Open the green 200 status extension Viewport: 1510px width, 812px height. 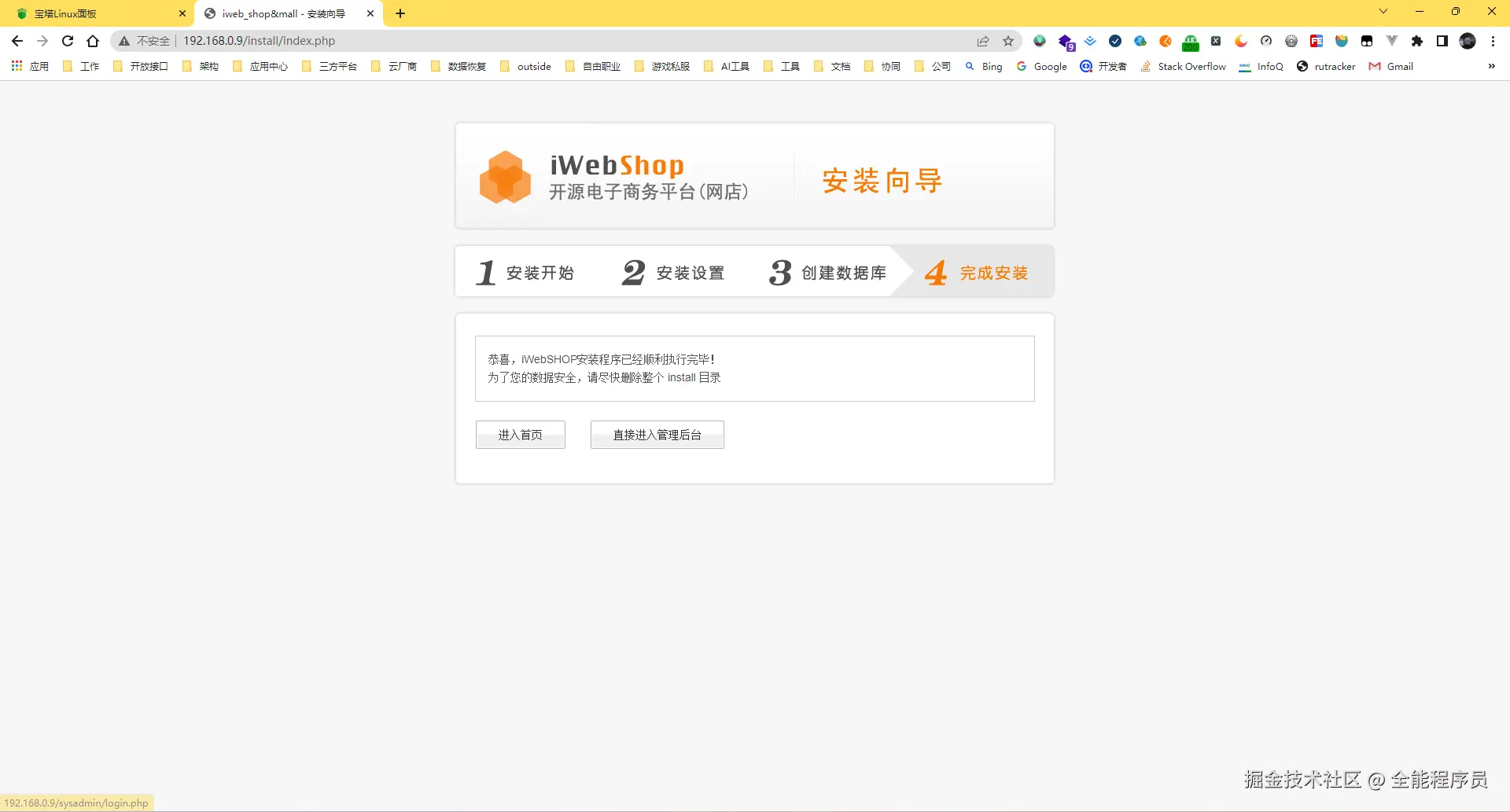tap(1191, 42)
